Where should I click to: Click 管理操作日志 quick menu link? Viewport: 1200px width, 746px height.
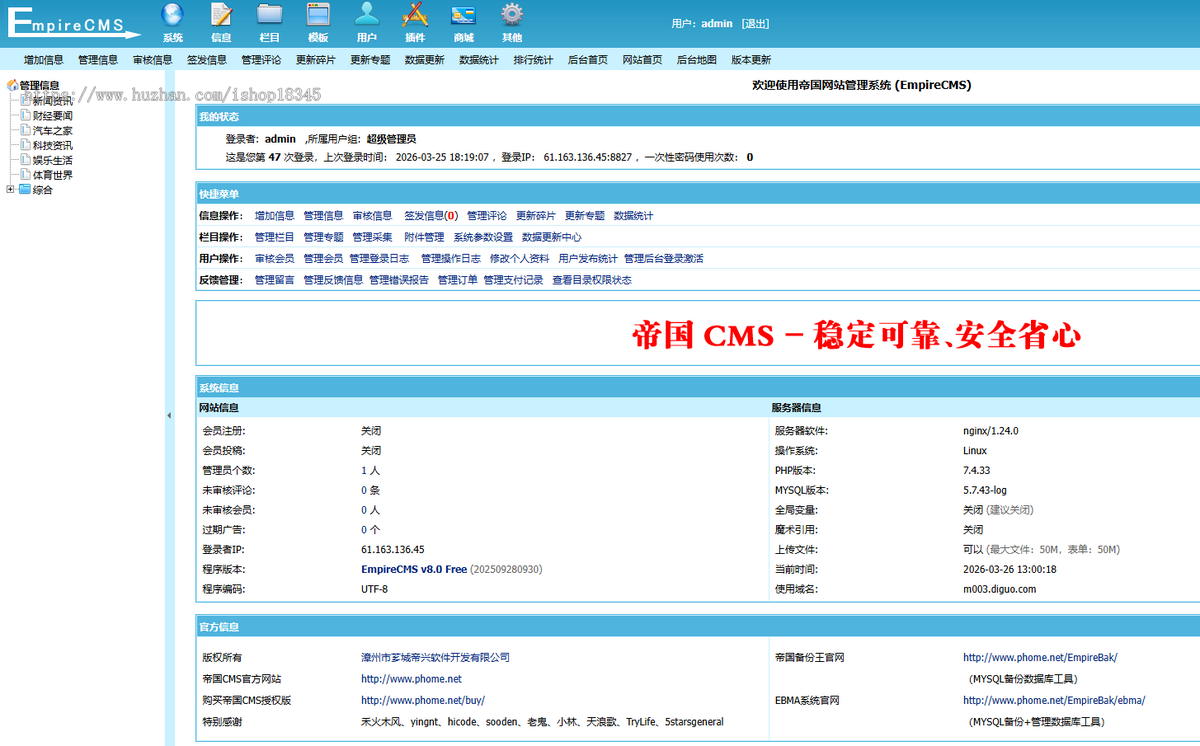(450, 258)
